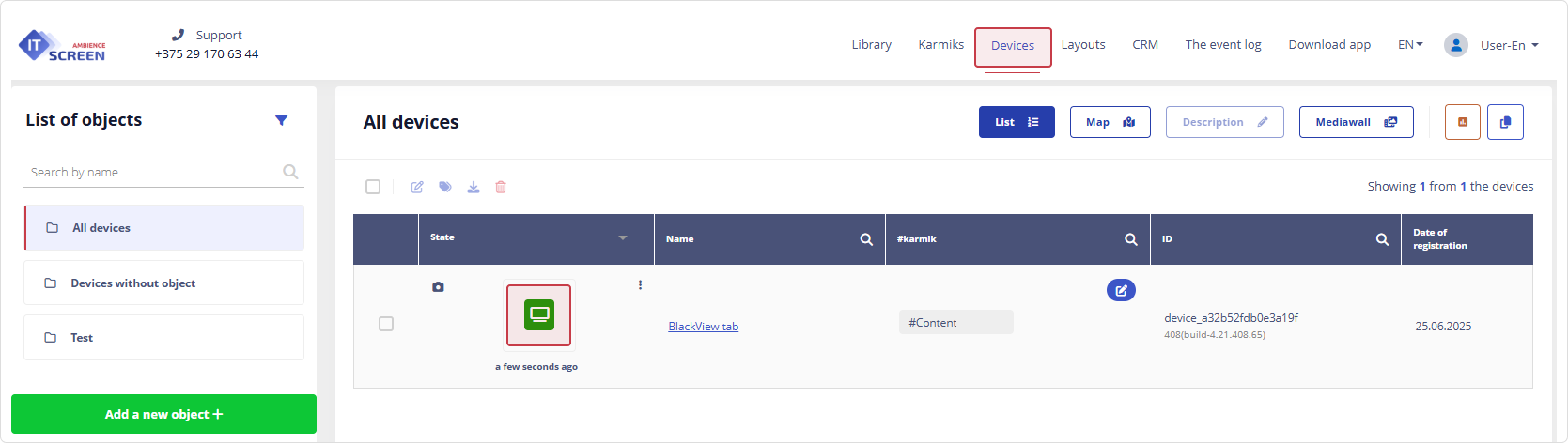1568x443 pixels.
Task: Click the red trash delete icon
Action: pos(501,187)
